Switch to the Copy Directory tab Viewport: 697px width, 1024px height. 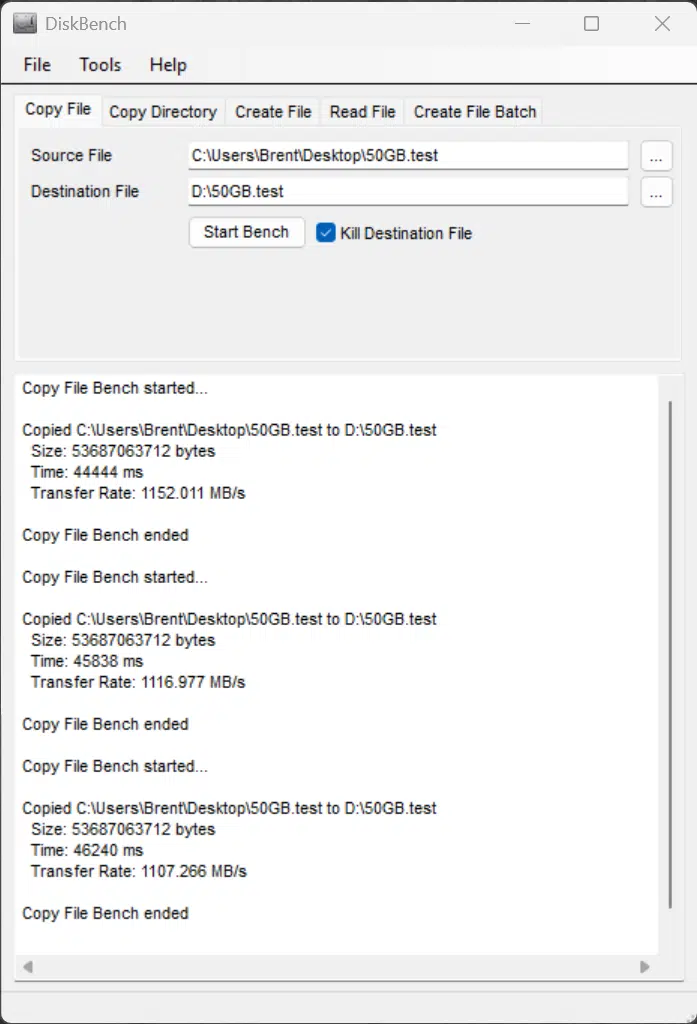163,112
